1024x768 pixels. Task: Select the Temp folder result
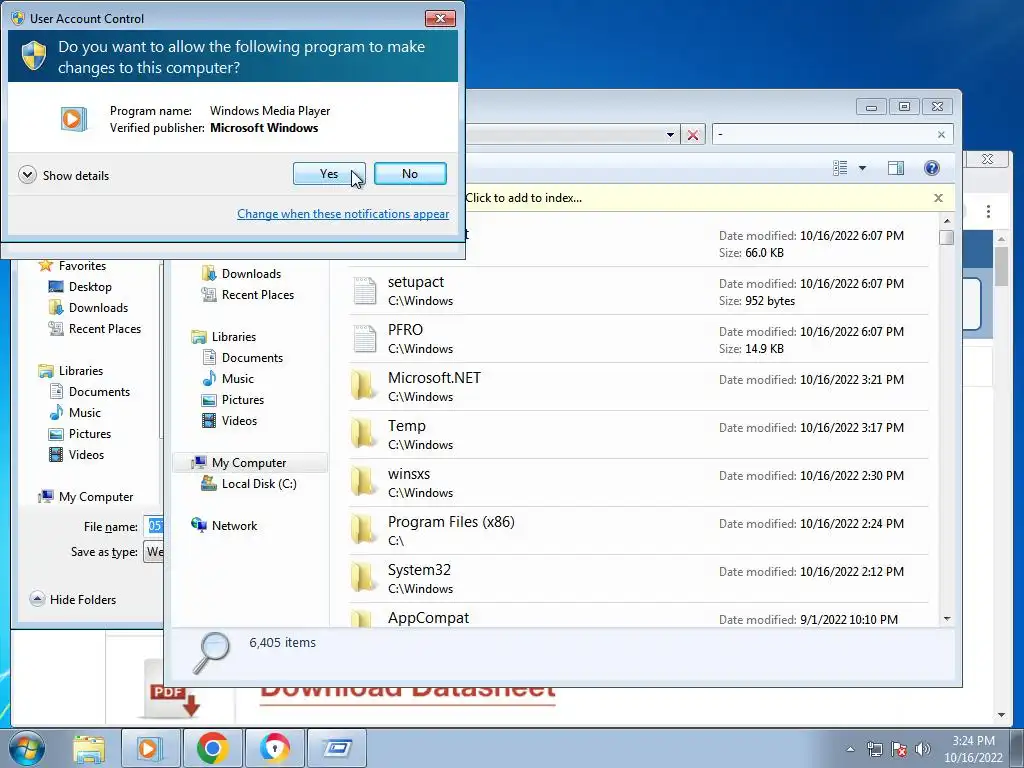(x=638, y=435)
